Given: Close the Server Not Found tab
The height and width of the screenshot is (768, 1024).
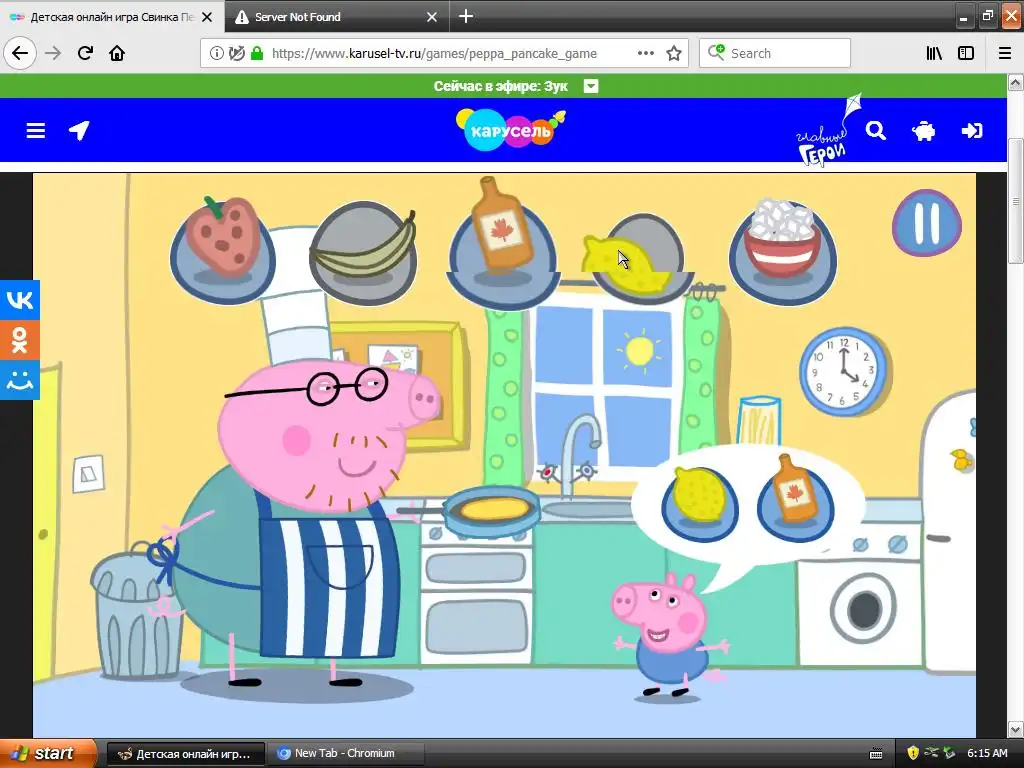Looking at the screenshot, I should pos(432,17).
